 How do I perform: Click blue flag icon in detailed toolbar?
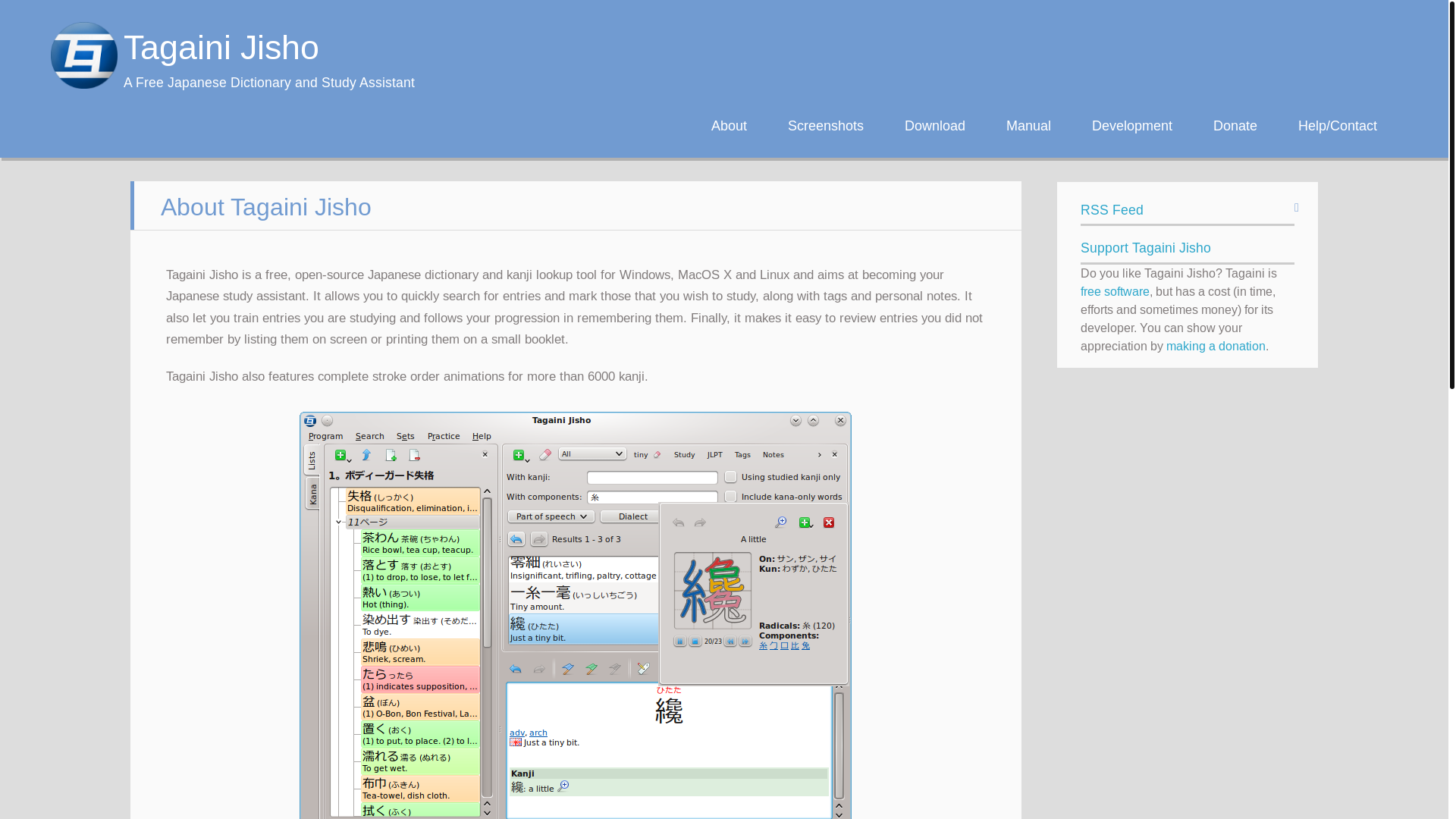[568, 669]
